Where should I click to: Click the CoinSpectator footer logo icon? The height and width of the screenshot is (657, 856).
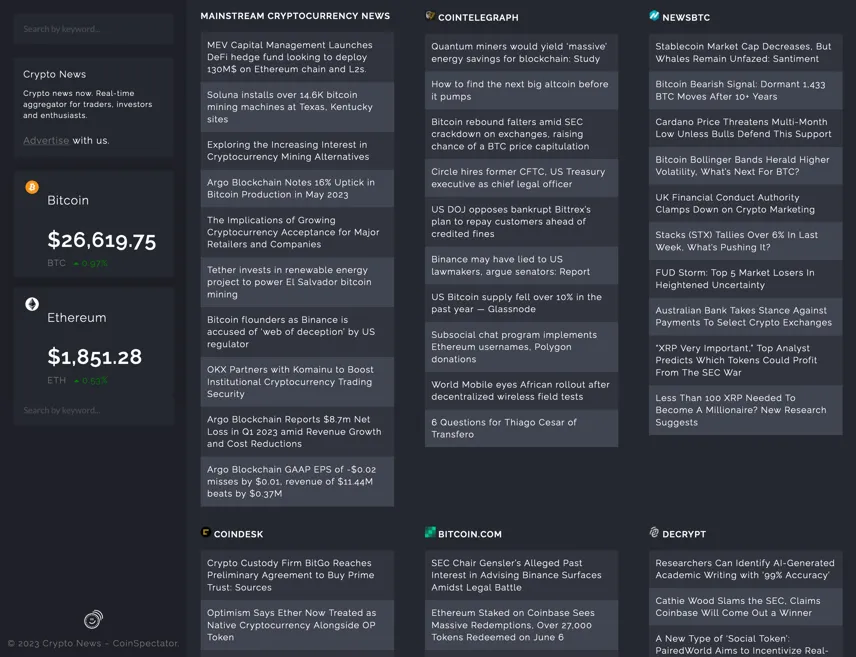tap(93, 619)
